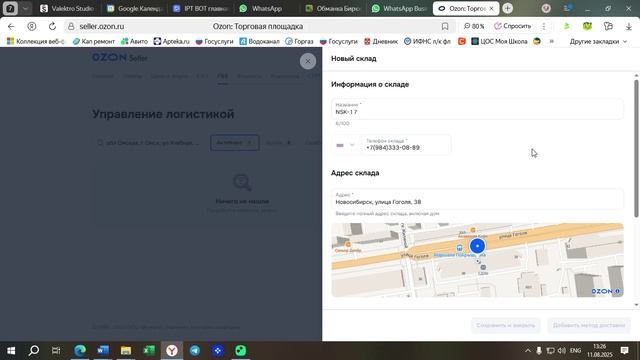Open the Горгаз bookmark
Image resolution: width=640 pixels, height=360 pixels.
[299, 41]
